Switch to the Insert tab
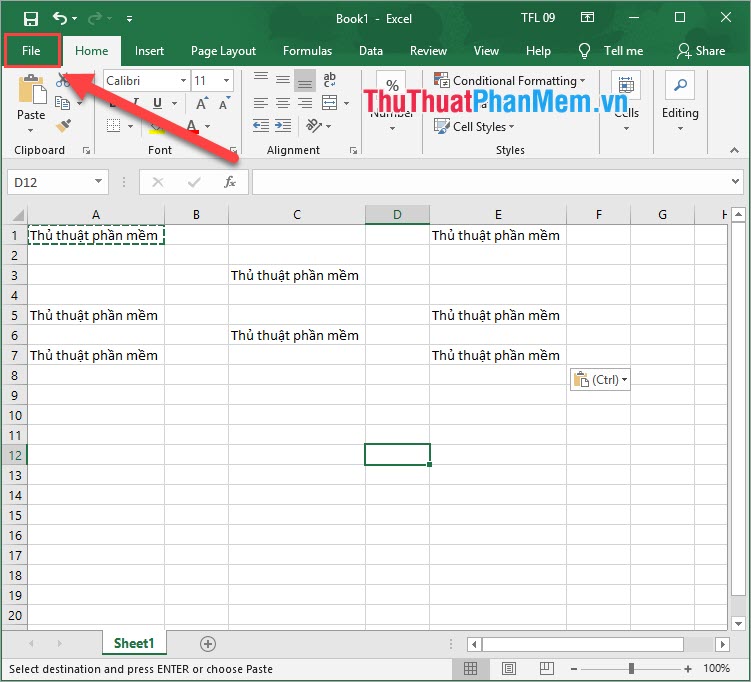The height and width of the screenshot is (682, 751). (149, 51)
